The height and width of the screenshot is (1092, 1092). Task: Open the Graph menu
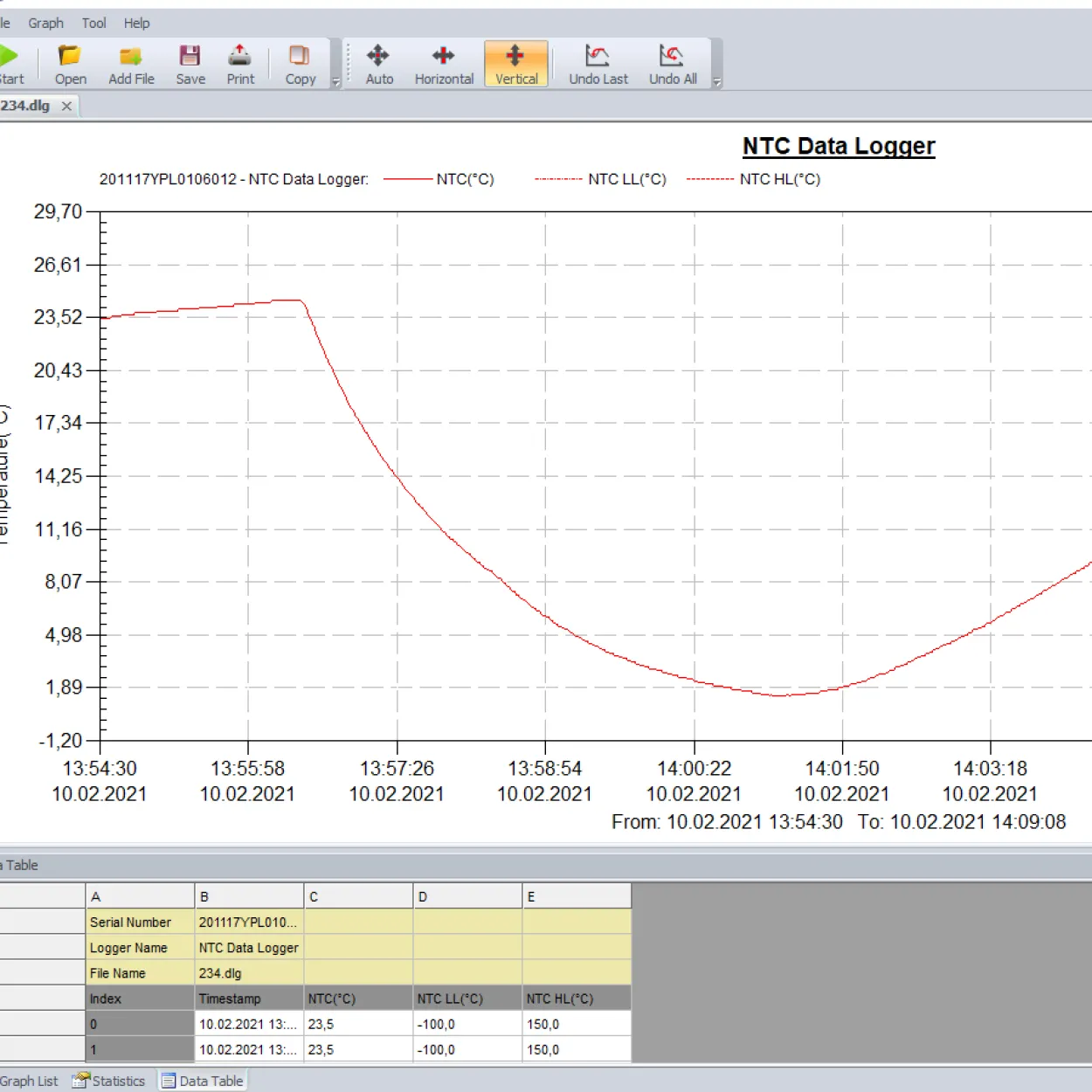point(45,23)
